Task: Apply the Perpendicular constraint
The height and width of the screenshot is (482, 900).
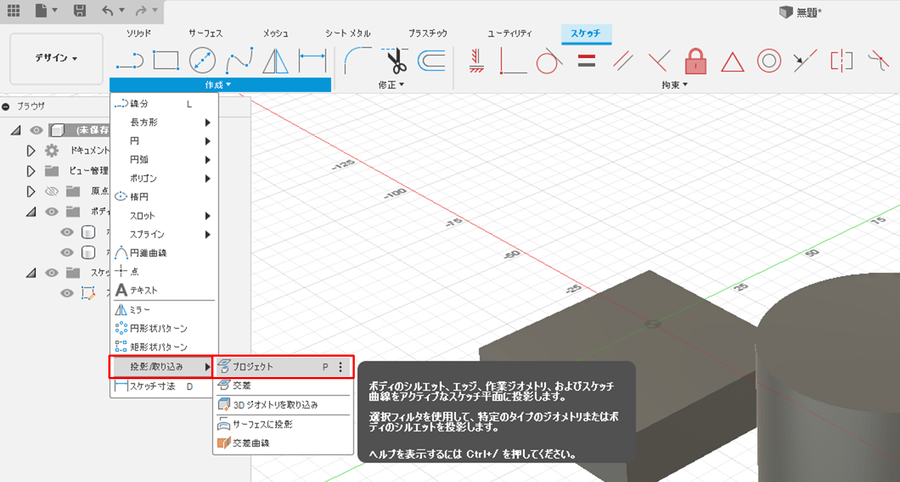Action: (x=660, y=61)
